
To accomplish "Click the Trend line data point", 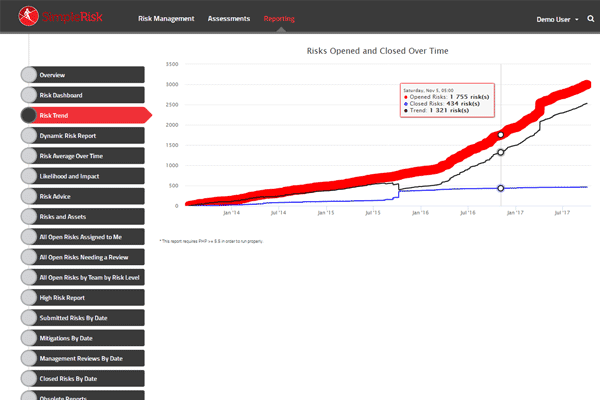I will (501, 153).
